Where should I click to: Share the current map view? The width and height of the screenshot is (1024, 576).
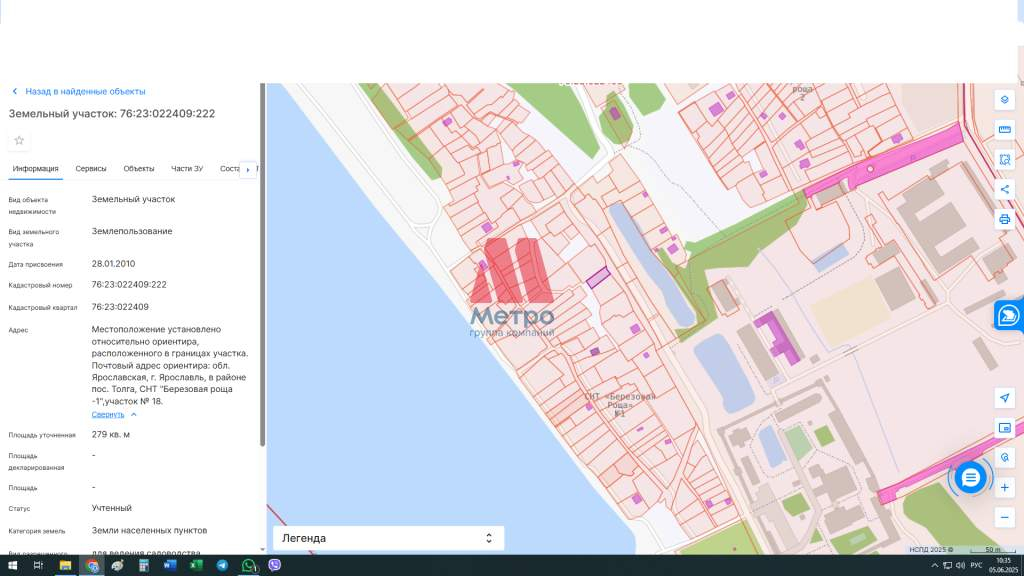coord(1004,189)
